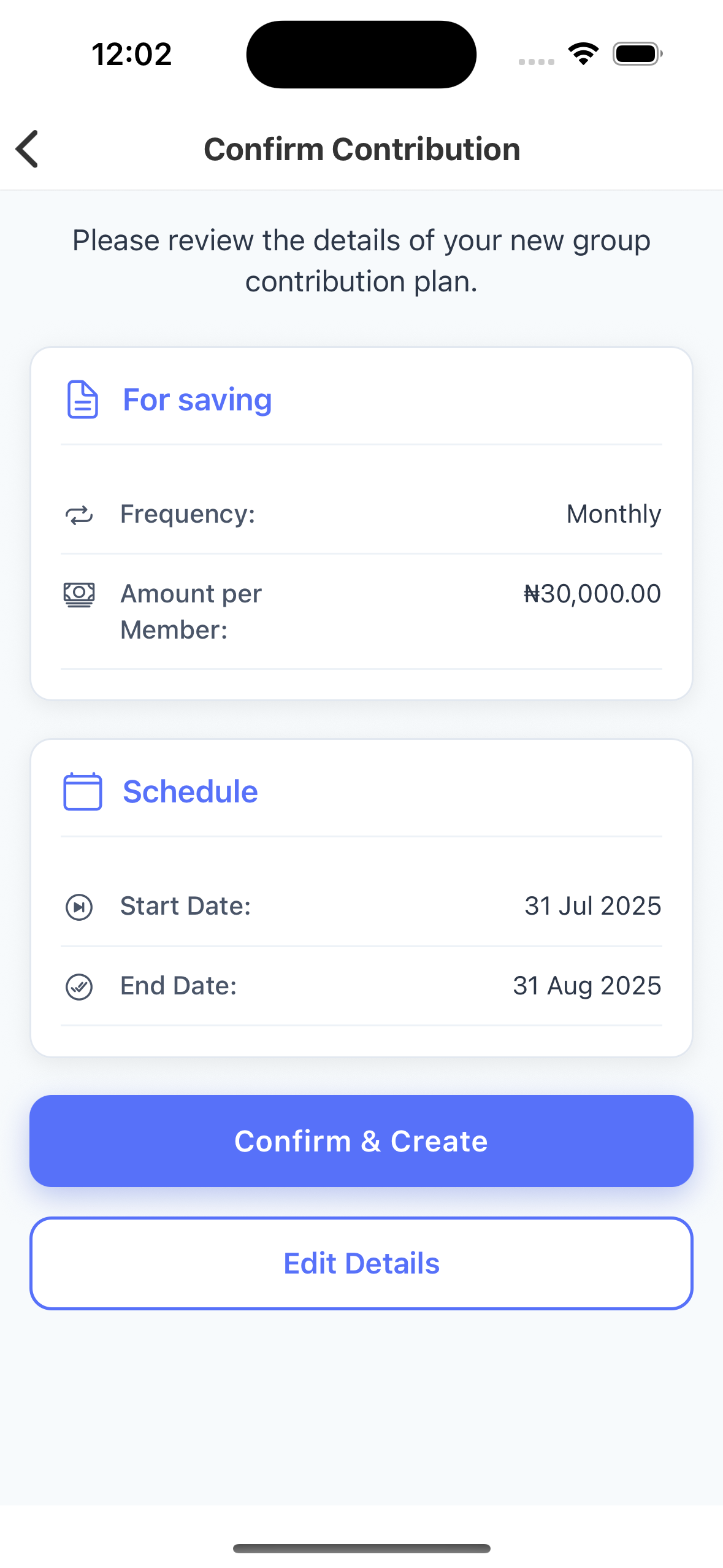Tap the Wi-Fi status icon
723x1568 pixels.
click(583, 54)
